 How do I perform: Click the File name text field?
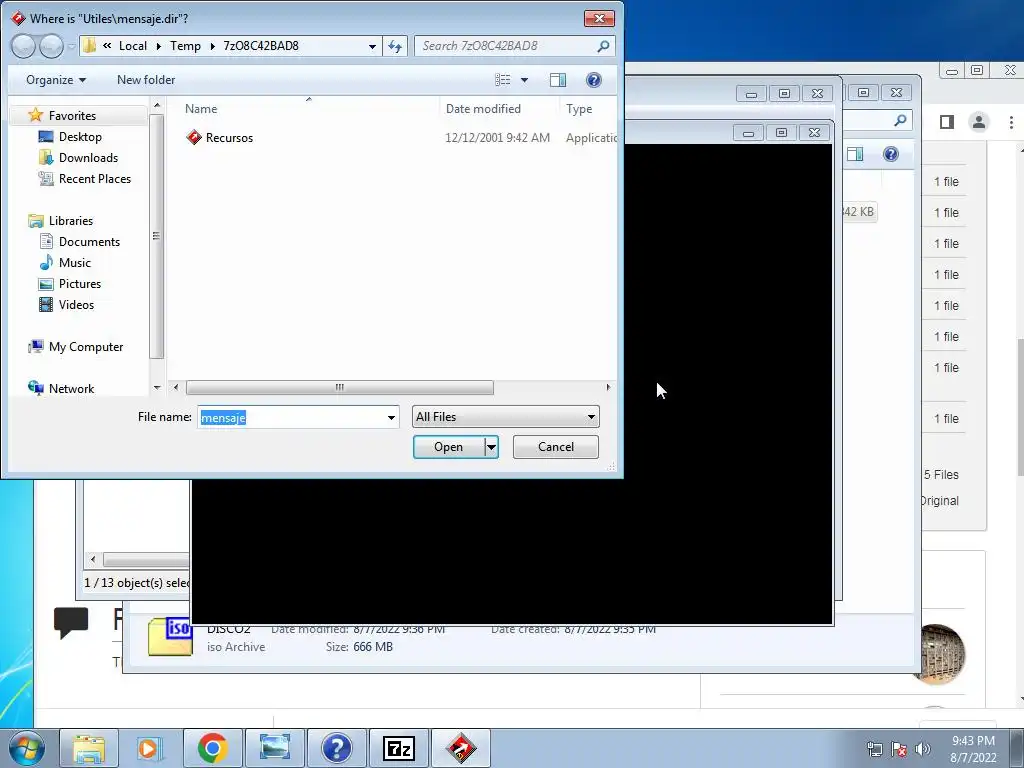coord(290,417)
